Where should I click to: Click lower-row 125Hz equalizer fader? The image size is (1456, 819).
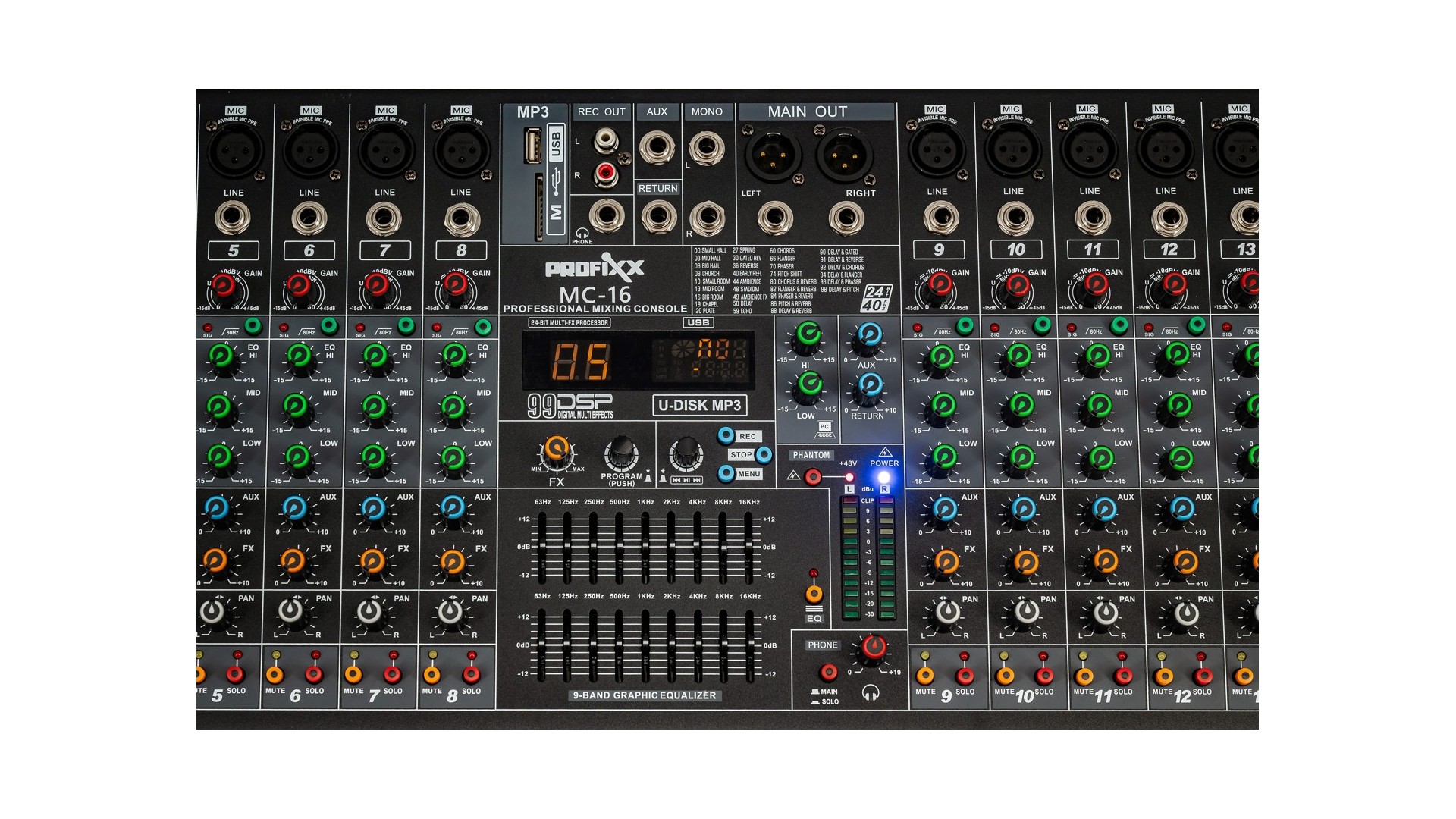[x=567, y=645]
